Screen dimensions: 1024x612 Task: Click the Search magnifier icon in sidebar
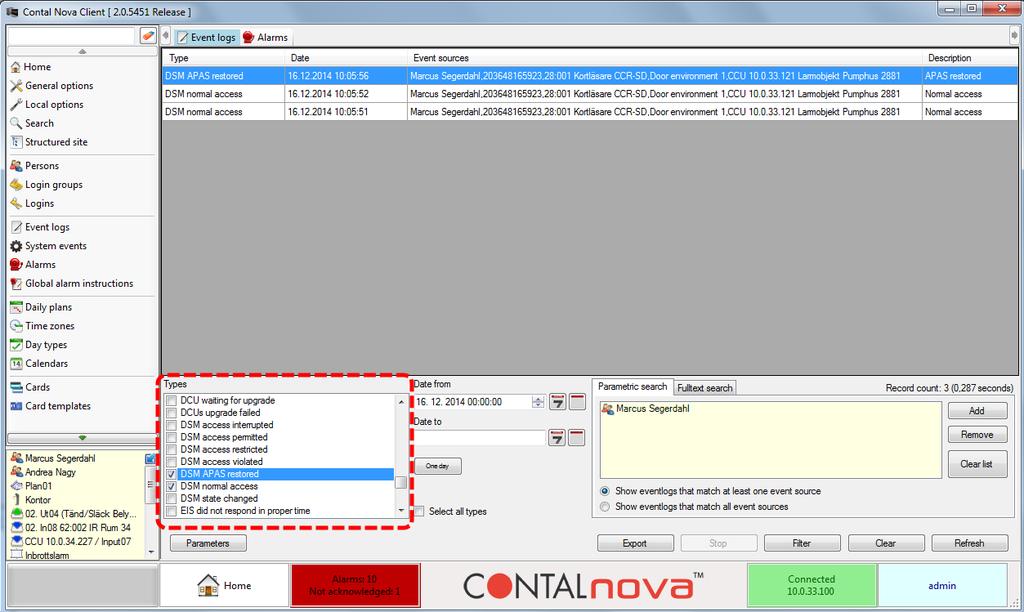[x=16, y=123]
